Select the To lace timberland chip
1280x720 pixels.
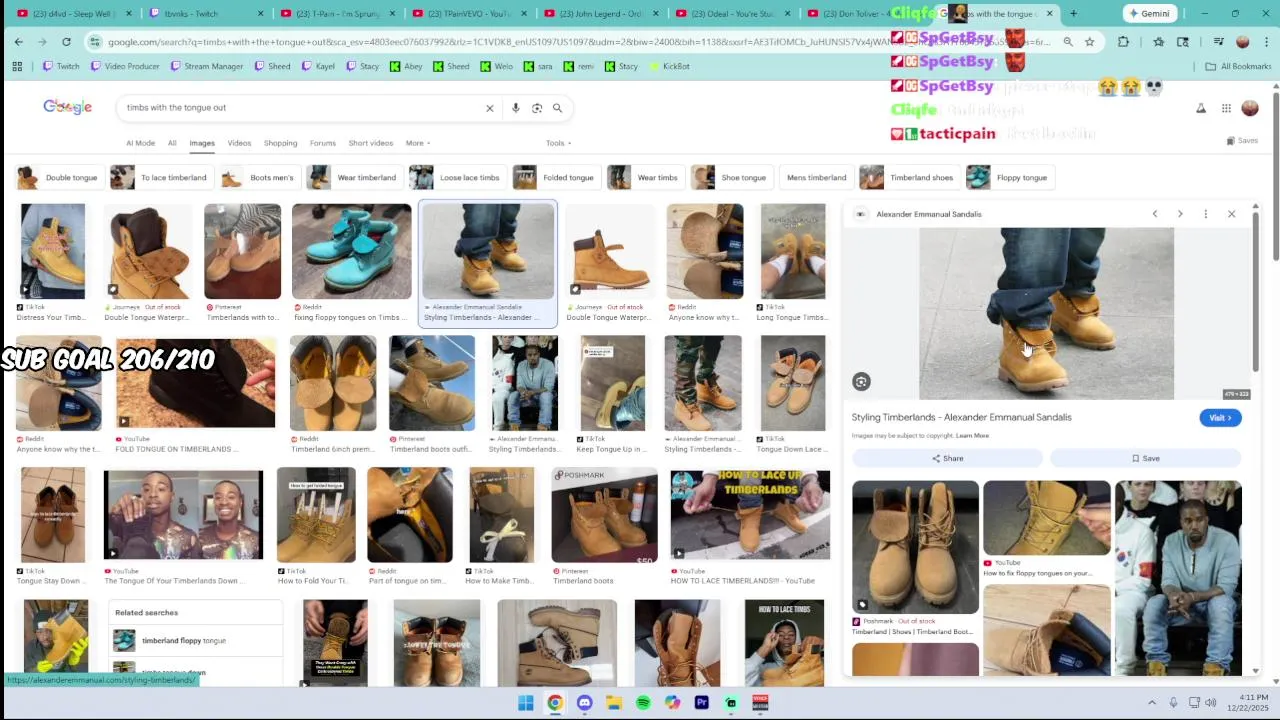tap(161, 178)
